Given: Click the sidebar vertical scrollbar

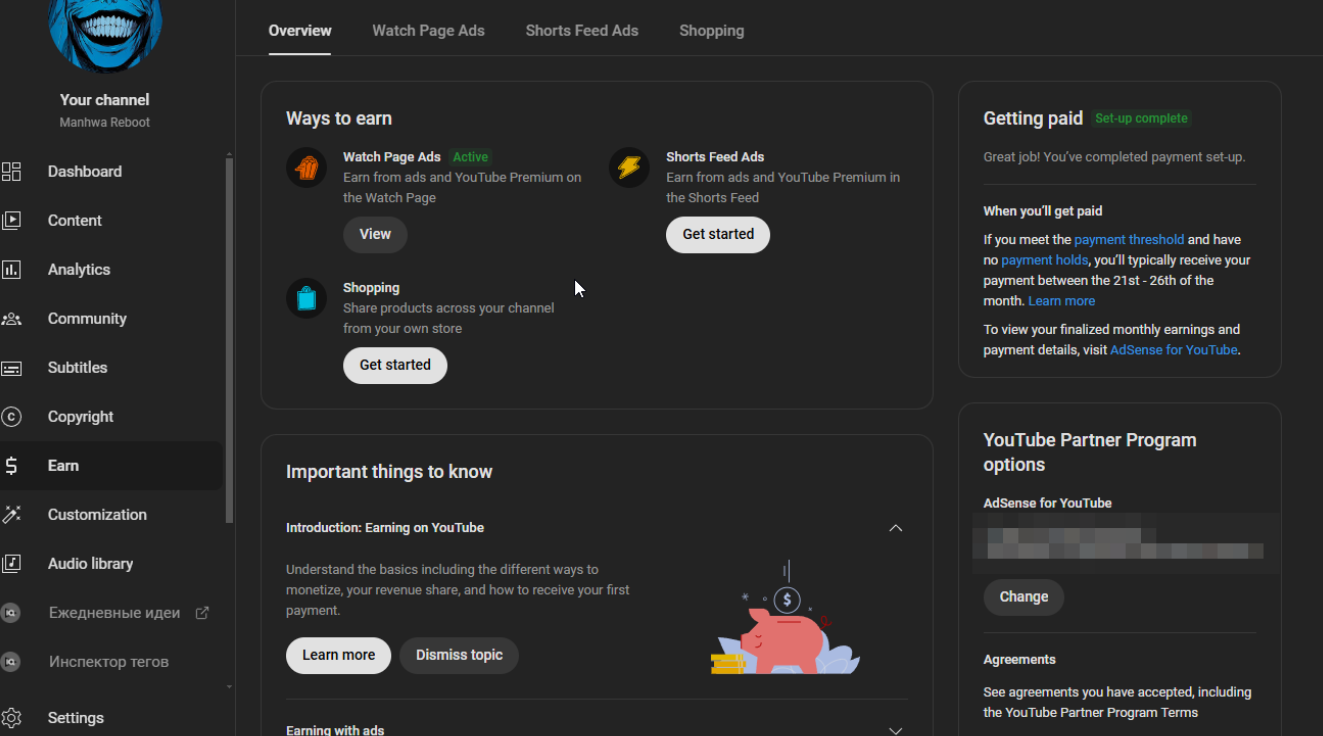Looking at the screenshot, I should (x=229, y=340).
